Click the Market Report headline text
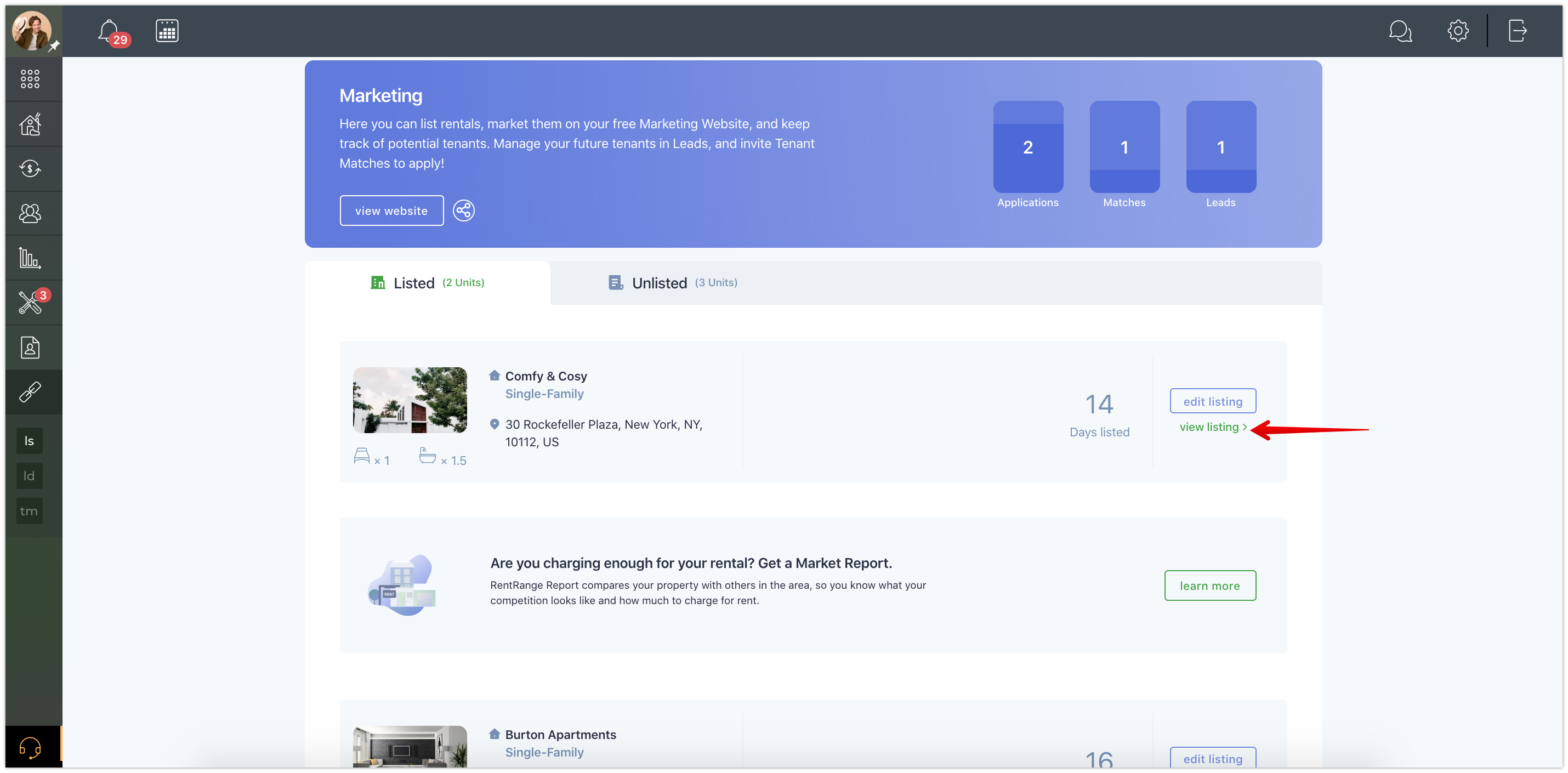 point(691,563)
